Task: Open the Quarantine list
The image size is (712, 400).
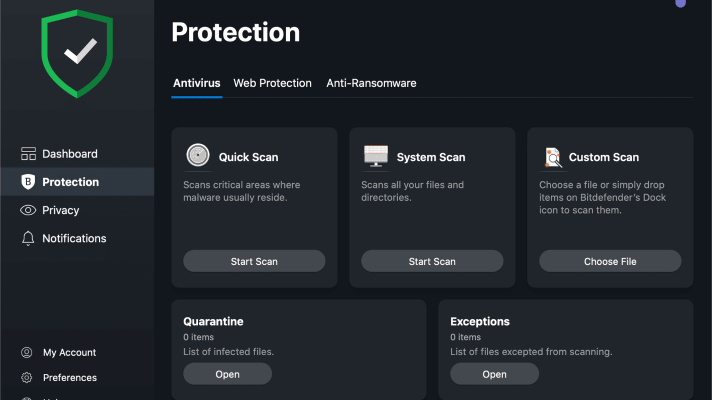Action: [227, 374]
